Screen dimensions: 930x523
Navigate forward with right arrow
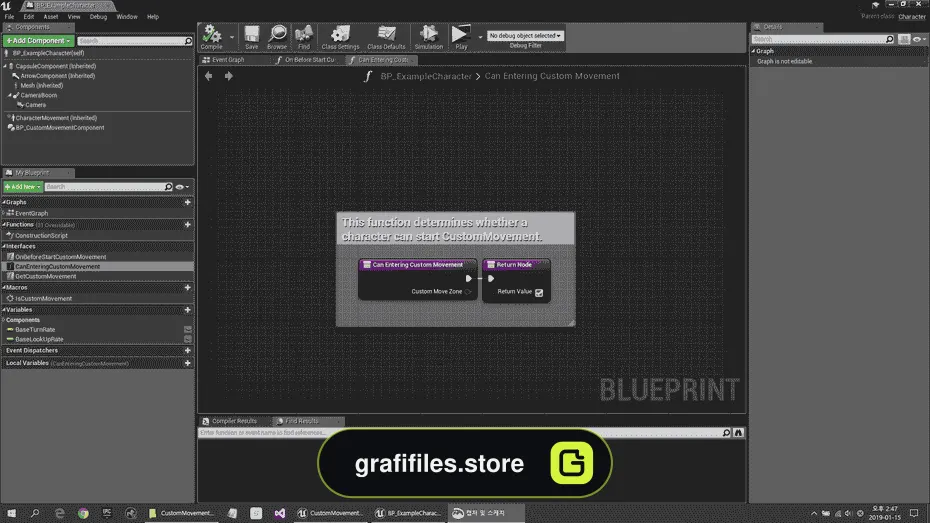(228, 76)
